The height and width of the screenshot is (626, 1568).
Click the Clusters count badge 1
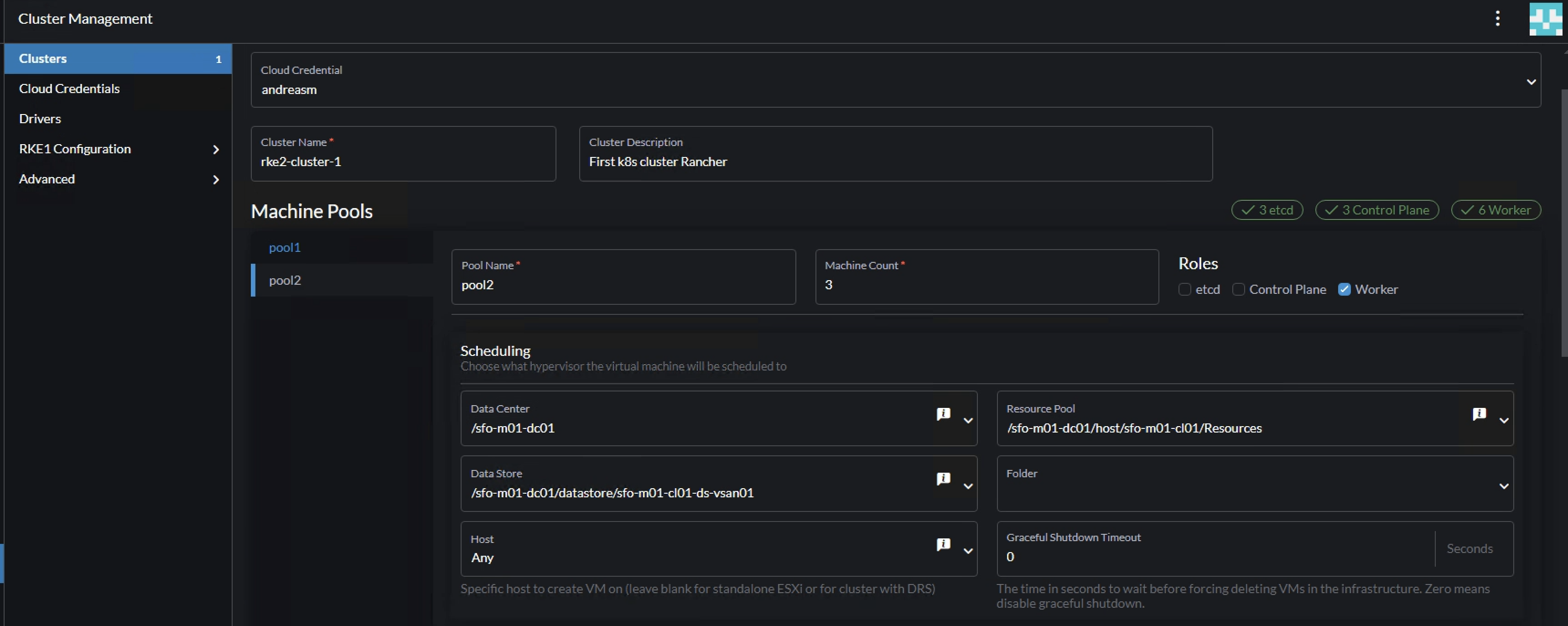(218, 59)
